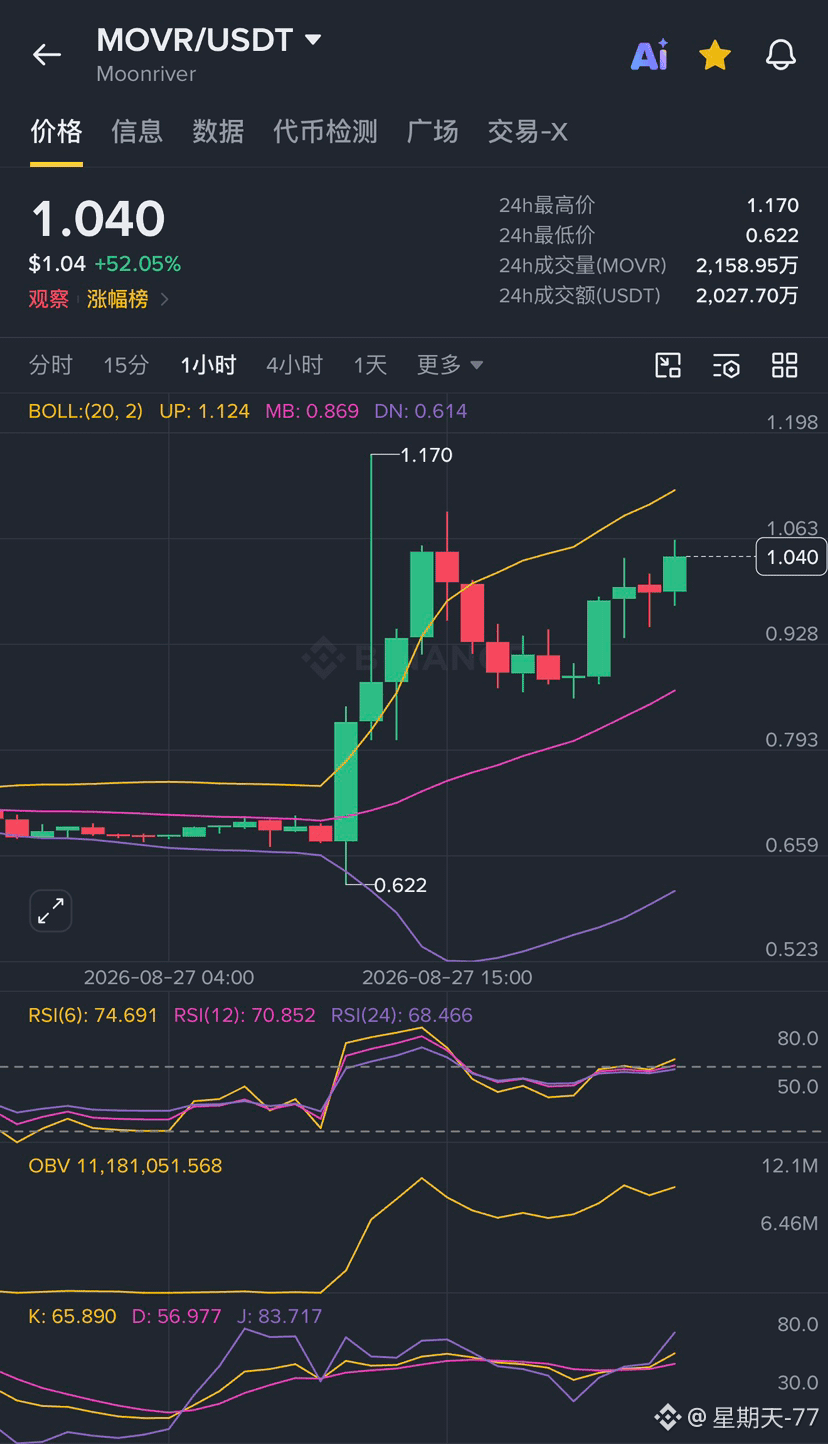
Task: Open the chart drawing tools icon
Action: coord(668,365)
